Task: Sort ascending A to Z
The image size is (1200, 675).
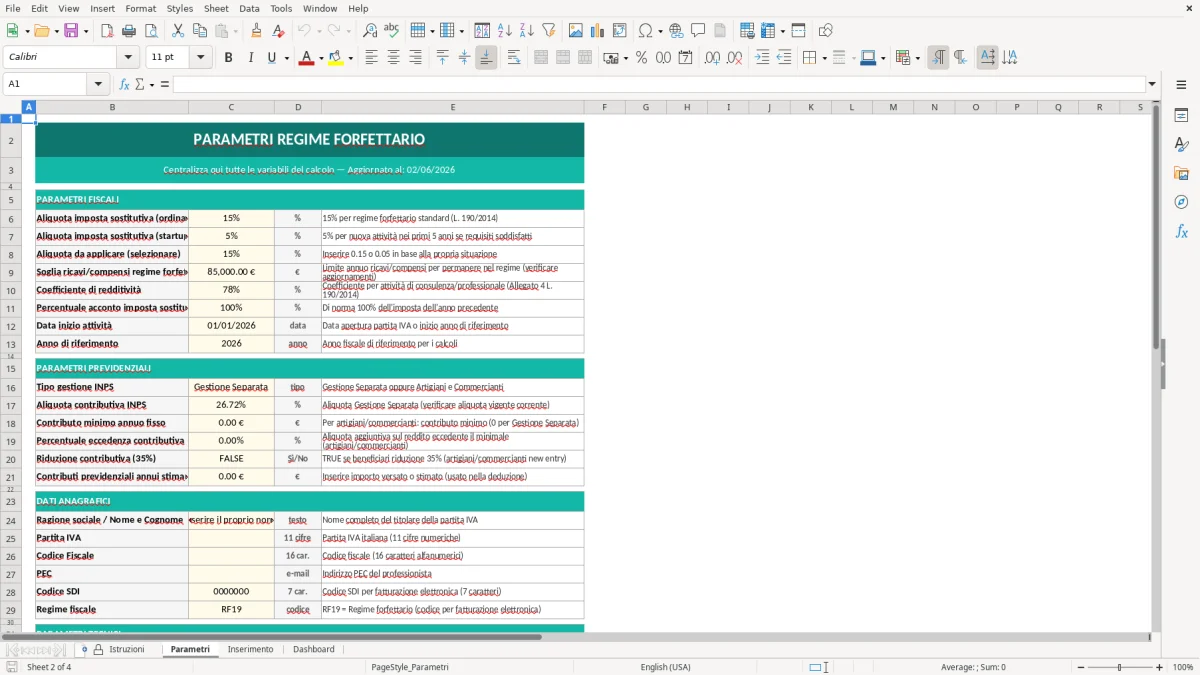Action: tap(504, 31)
